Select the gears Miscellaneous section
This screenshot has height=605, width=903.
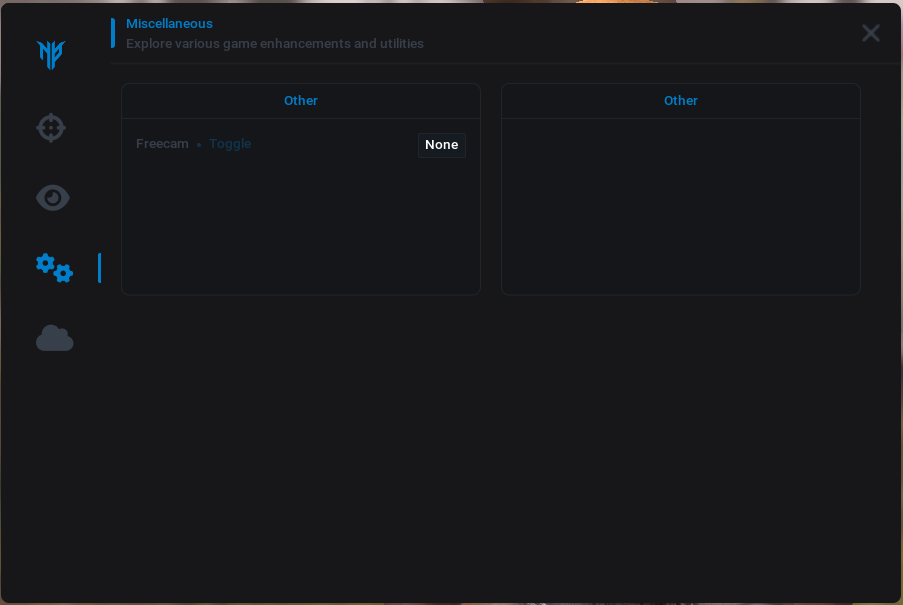54,267
